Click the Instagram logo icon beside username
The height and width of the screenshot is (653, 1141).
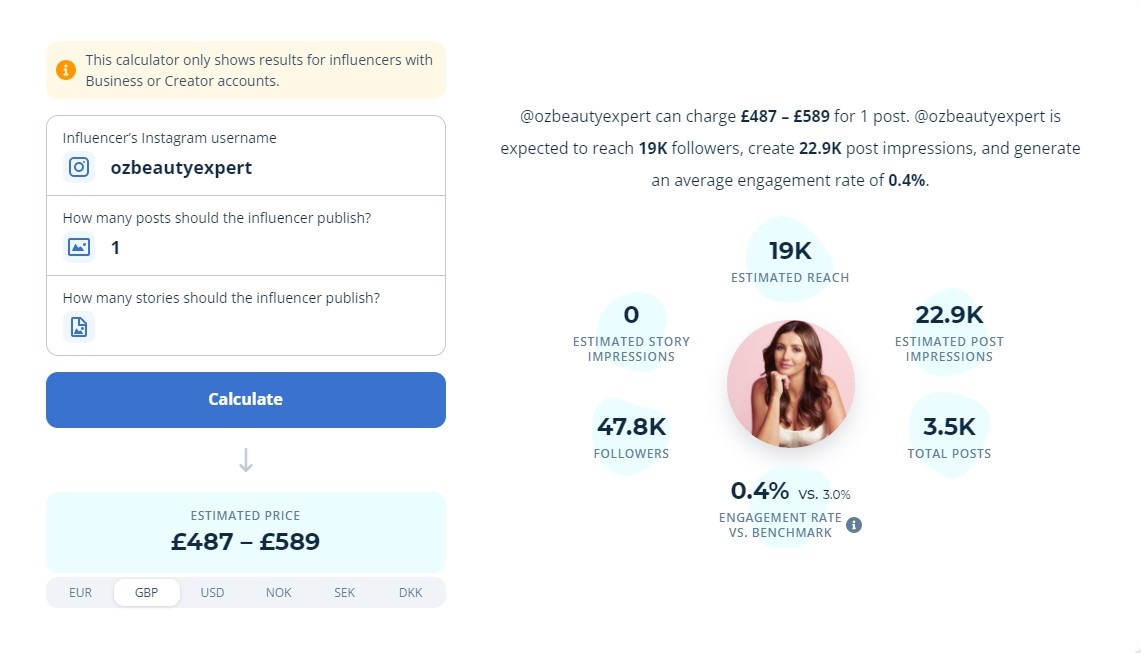79,167
